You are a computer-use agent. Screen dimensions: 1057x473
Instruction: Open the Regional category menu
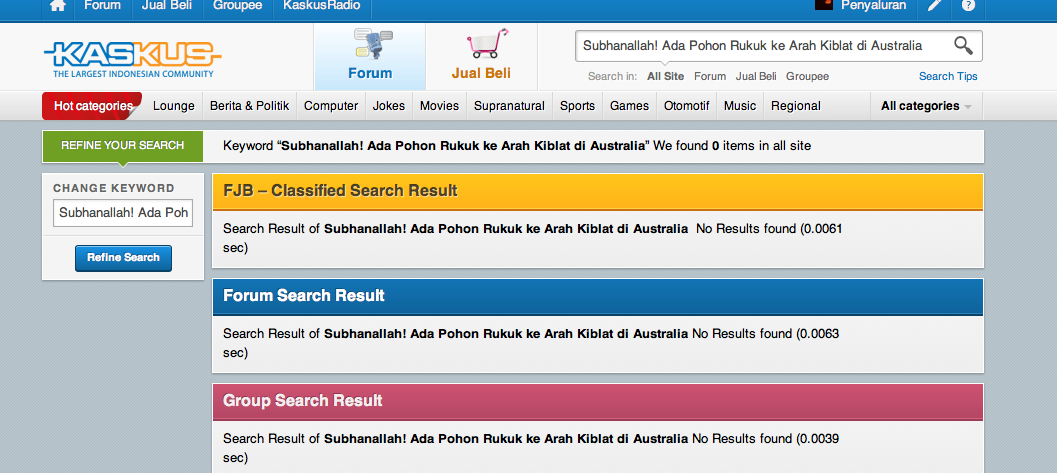tap(795, 106)
